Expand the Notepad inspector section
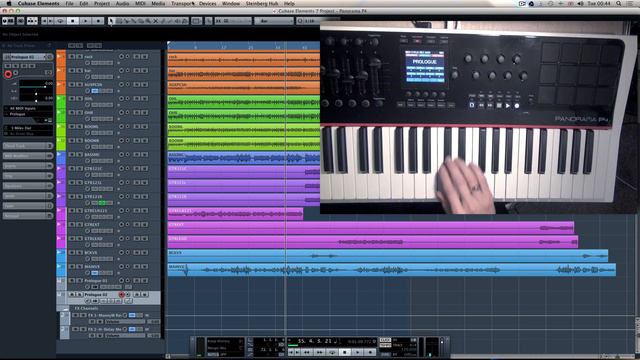640x360 pixels. coord(28,216)
